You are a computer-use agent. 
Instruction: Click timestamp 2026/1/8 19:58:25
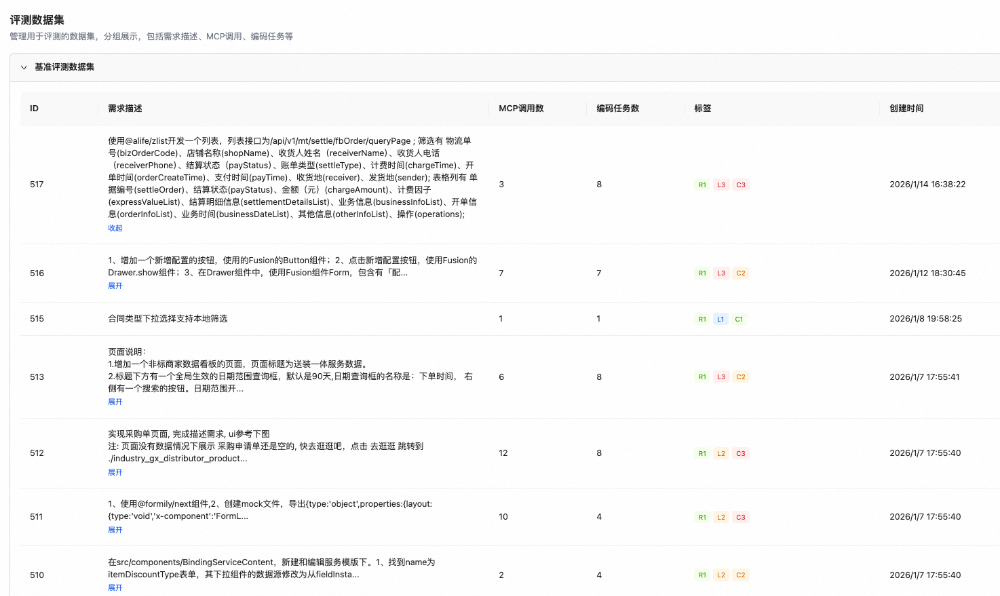[925, 319]
